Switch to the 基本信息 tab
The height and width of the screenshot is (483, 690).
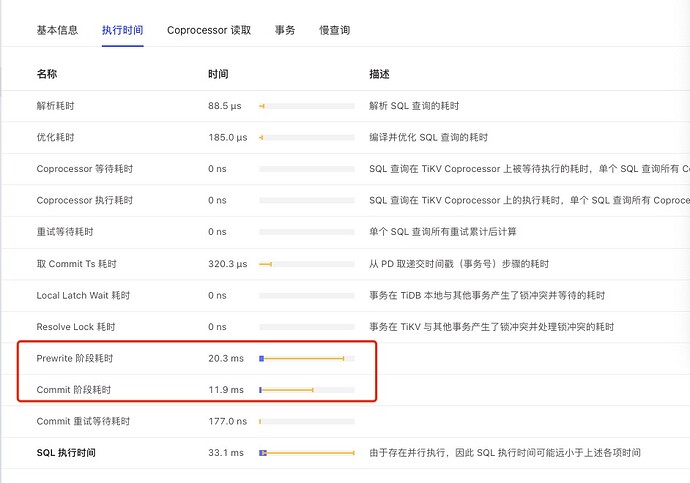pyautogui.click(x=57, y=30)
